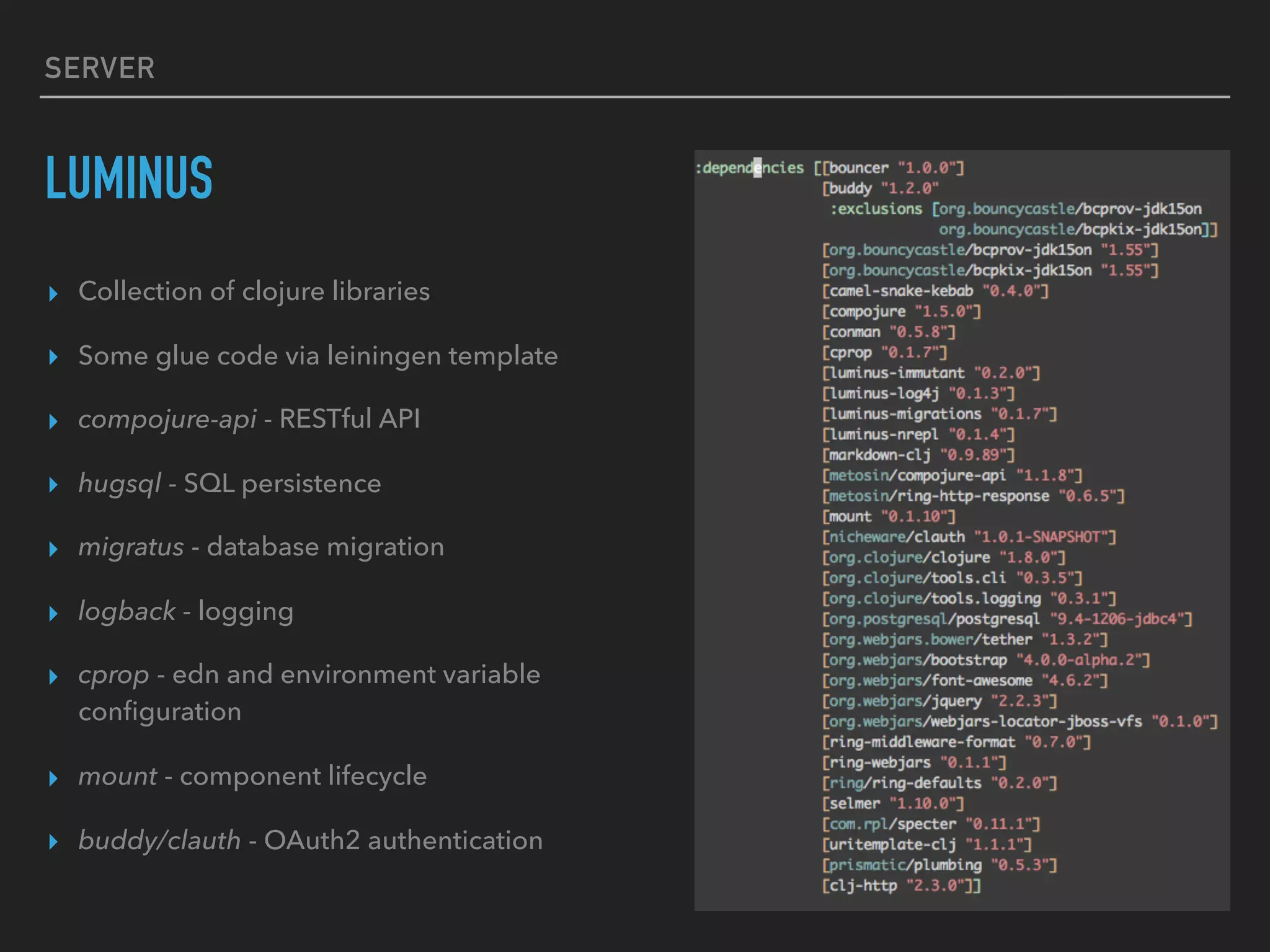Click [uritemplate-clj "1.1.1"] line
Viewport: 1270px width, 952px height.
927,844
